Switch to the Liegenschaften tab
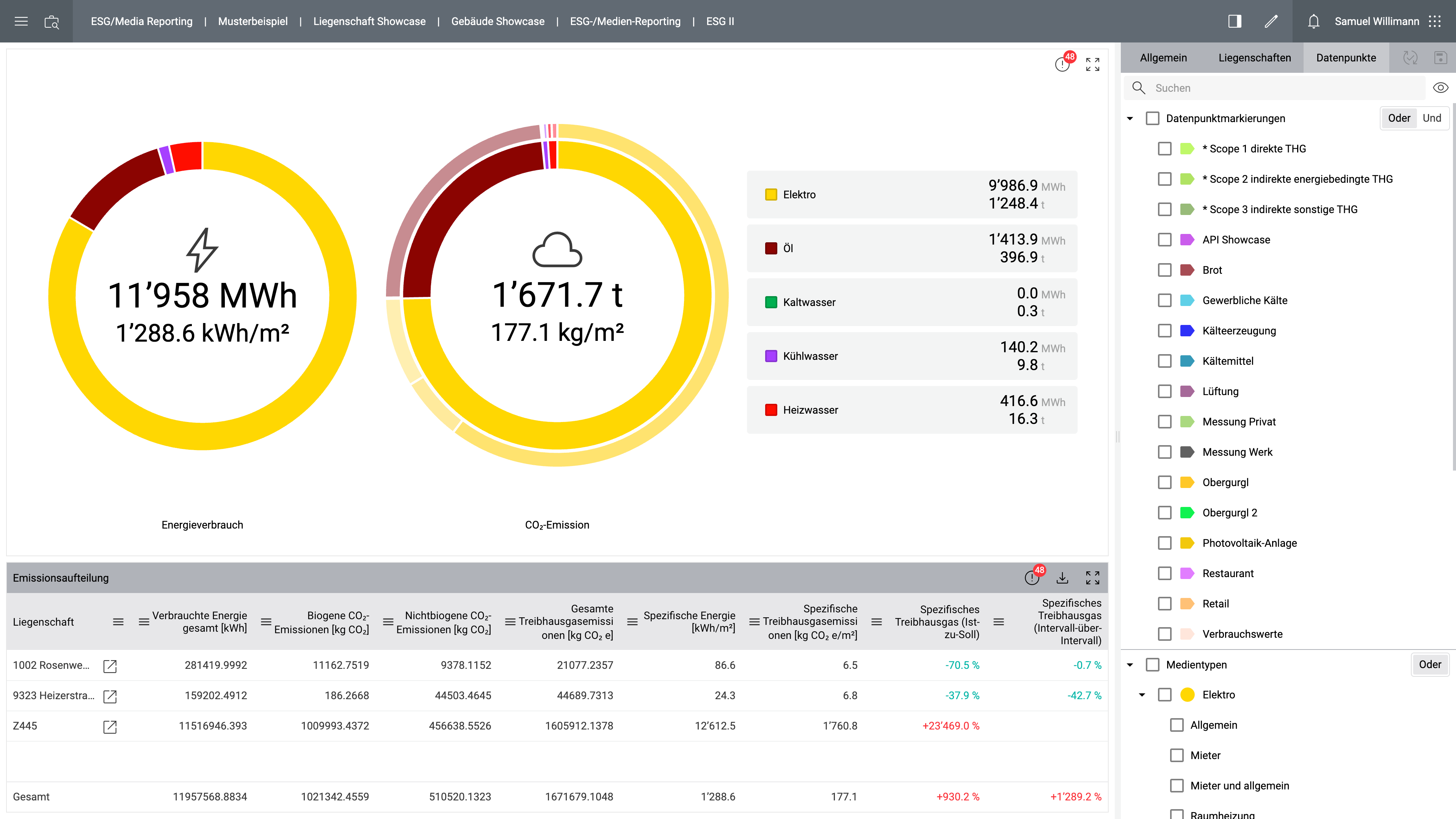This screenshot has width=1456, height=819. pos(1254,58)
